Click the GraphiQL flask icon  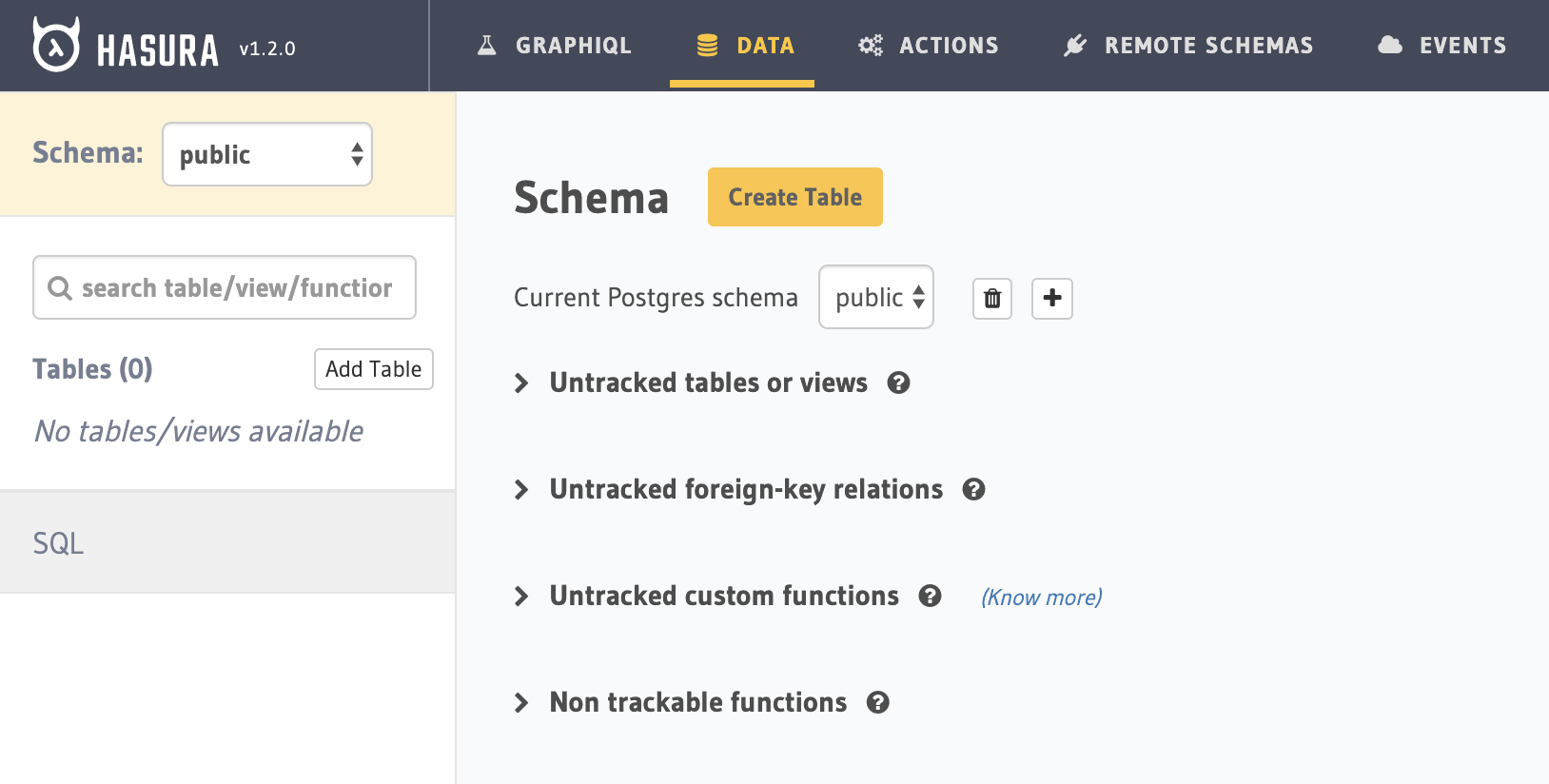tap(487, 45)
